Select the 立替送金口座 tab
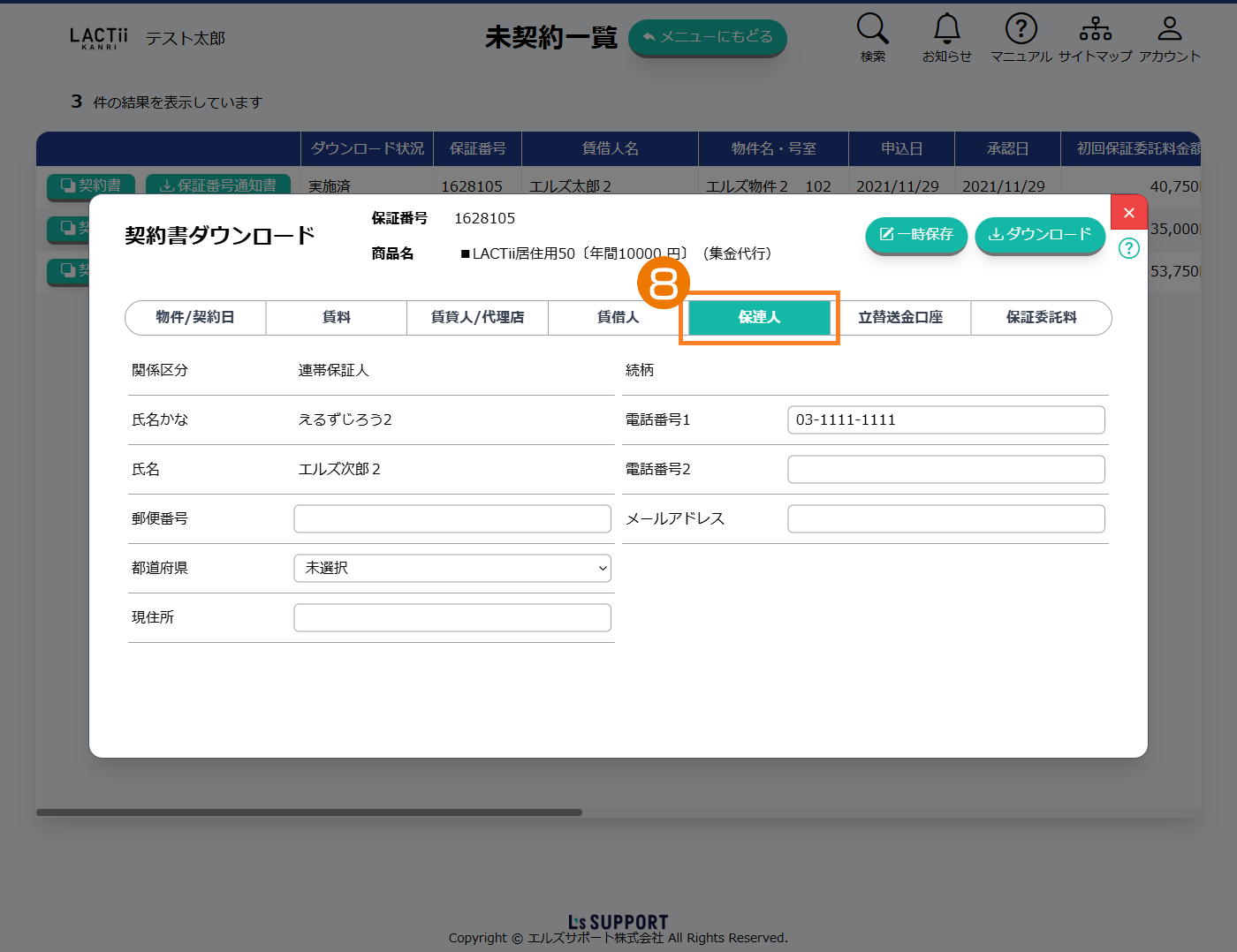1237x952 pixels. coord(900,318)
